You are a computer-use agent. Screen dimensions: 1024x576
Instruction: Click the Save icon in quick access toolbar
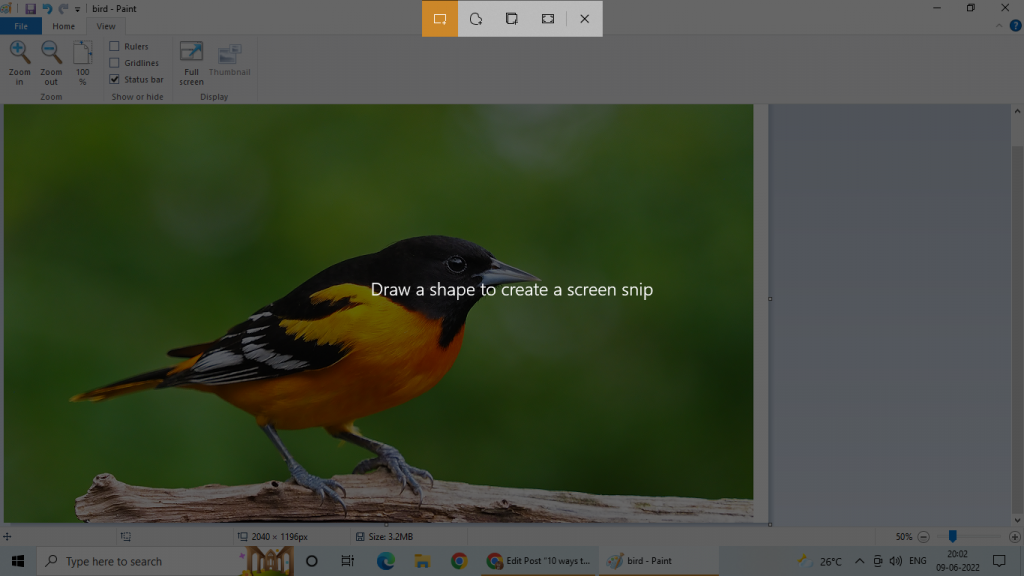[33, 7]
